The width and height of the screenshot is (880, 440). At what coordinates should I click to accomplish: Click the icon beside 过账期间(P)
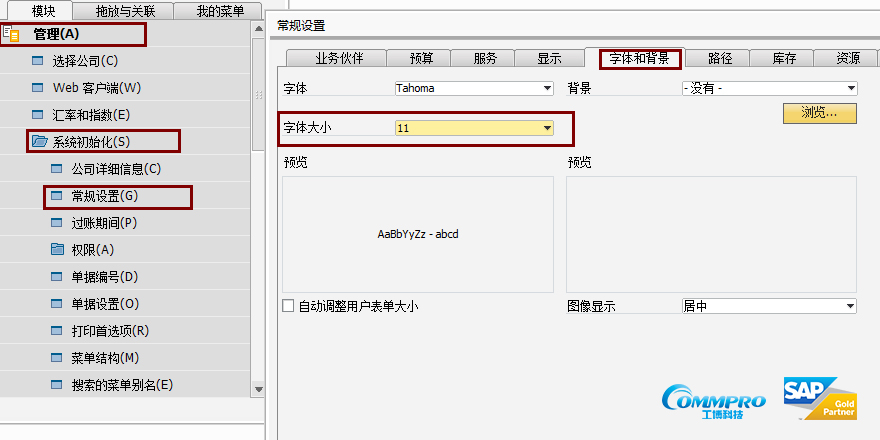57,223
